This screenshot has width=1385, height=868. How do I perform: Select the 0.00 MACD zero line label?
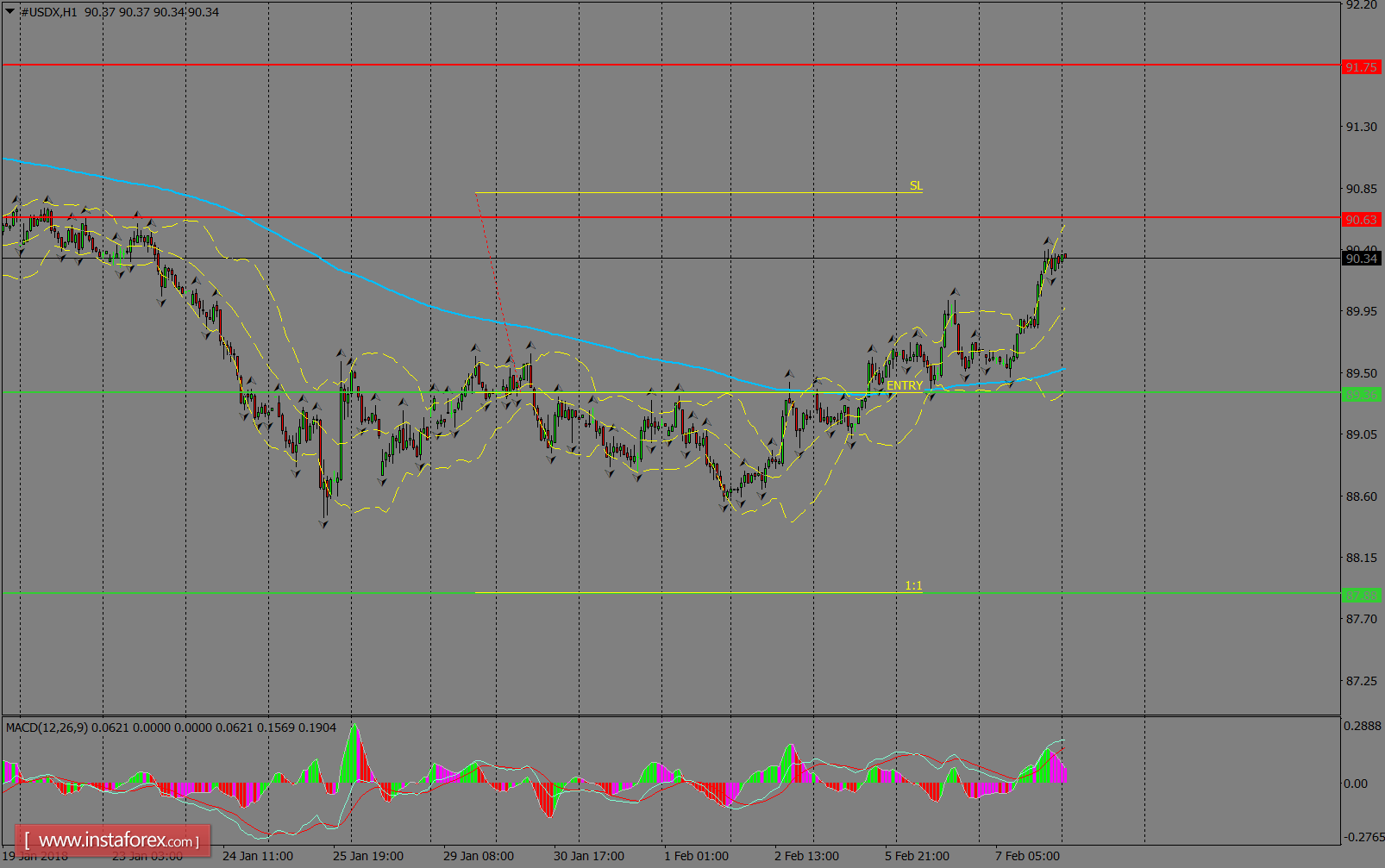1354,781
